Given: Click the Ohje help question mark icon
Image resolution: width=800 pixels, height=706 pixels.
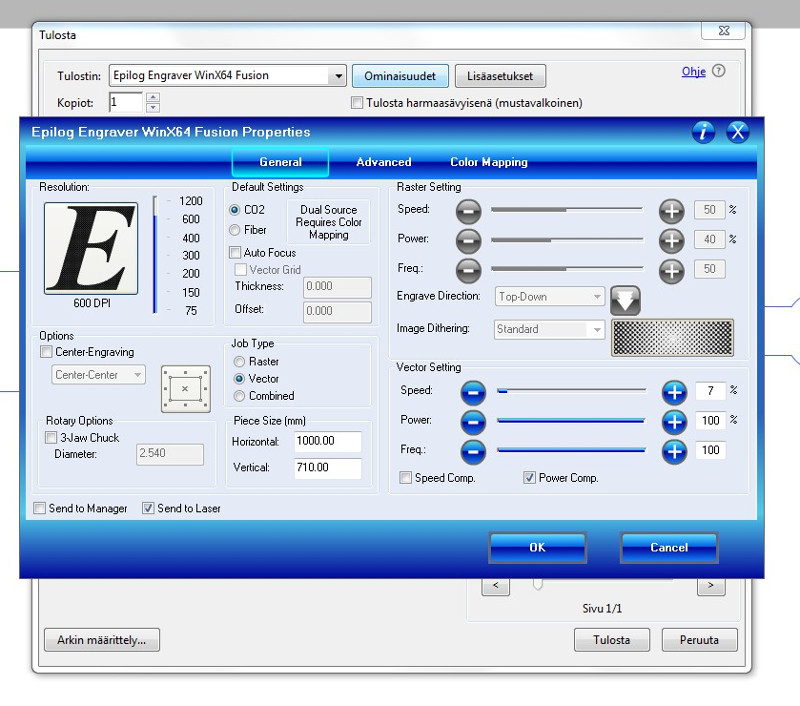Looking at the screenshot, I should tap(718, 71).
